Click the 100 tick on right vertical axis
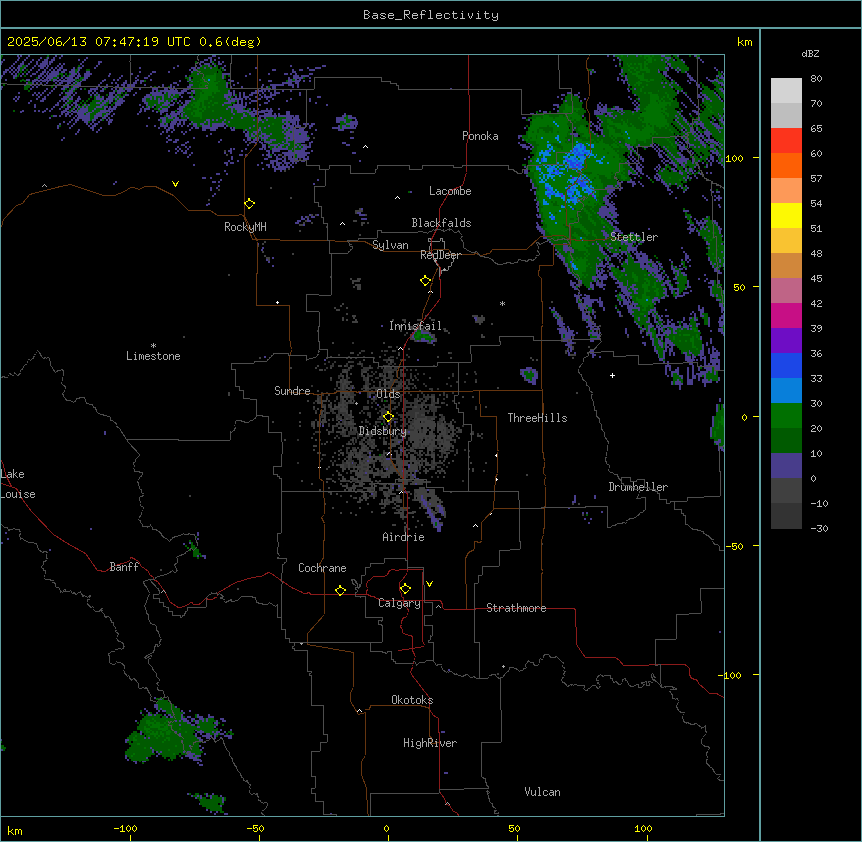Screen dimensions: 862x842 (x=734, y=158)
